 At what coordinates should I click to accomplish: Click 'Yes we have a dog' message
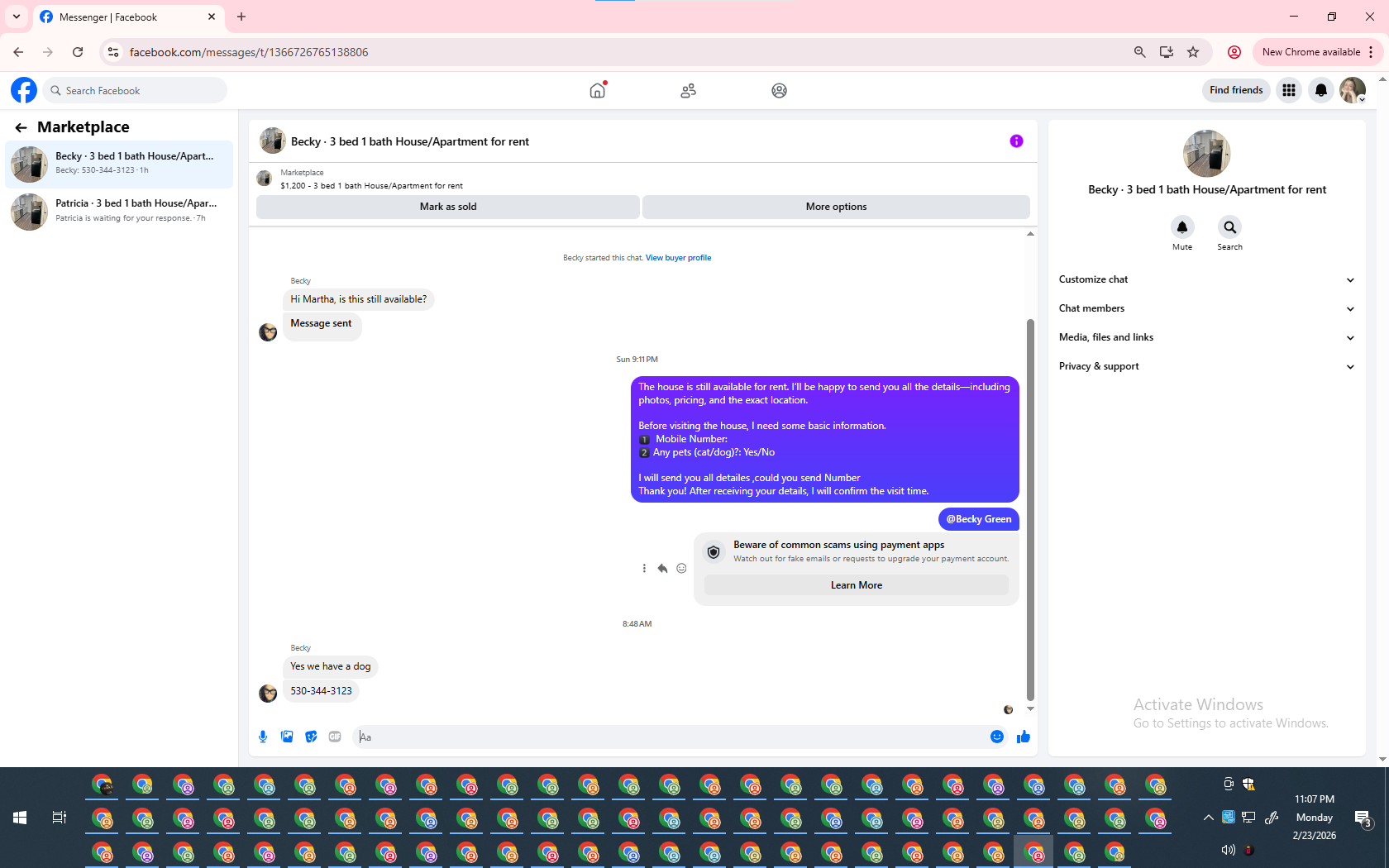331,666
